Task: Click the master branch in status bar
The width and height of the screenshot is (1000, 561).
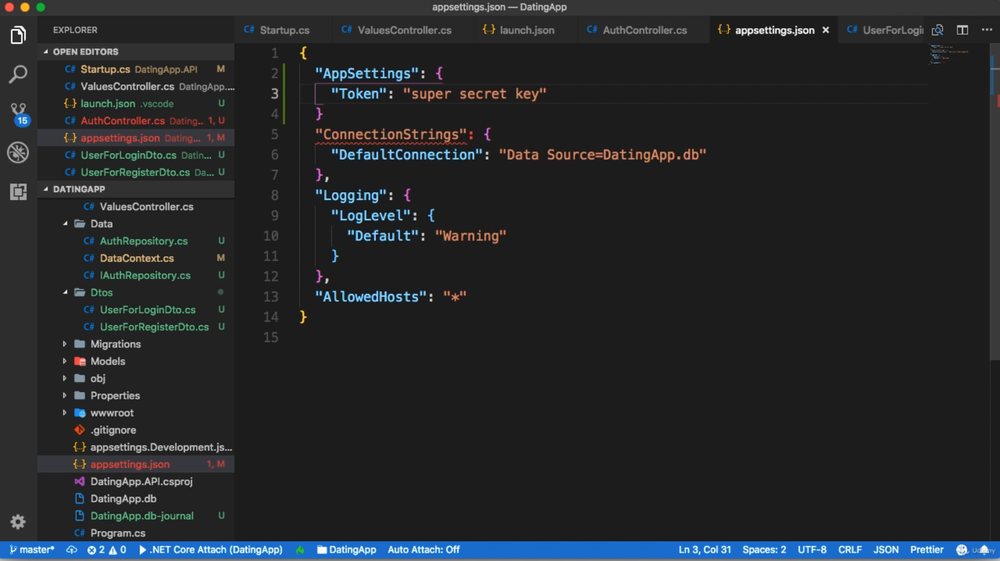Action: tap(32, 550)
